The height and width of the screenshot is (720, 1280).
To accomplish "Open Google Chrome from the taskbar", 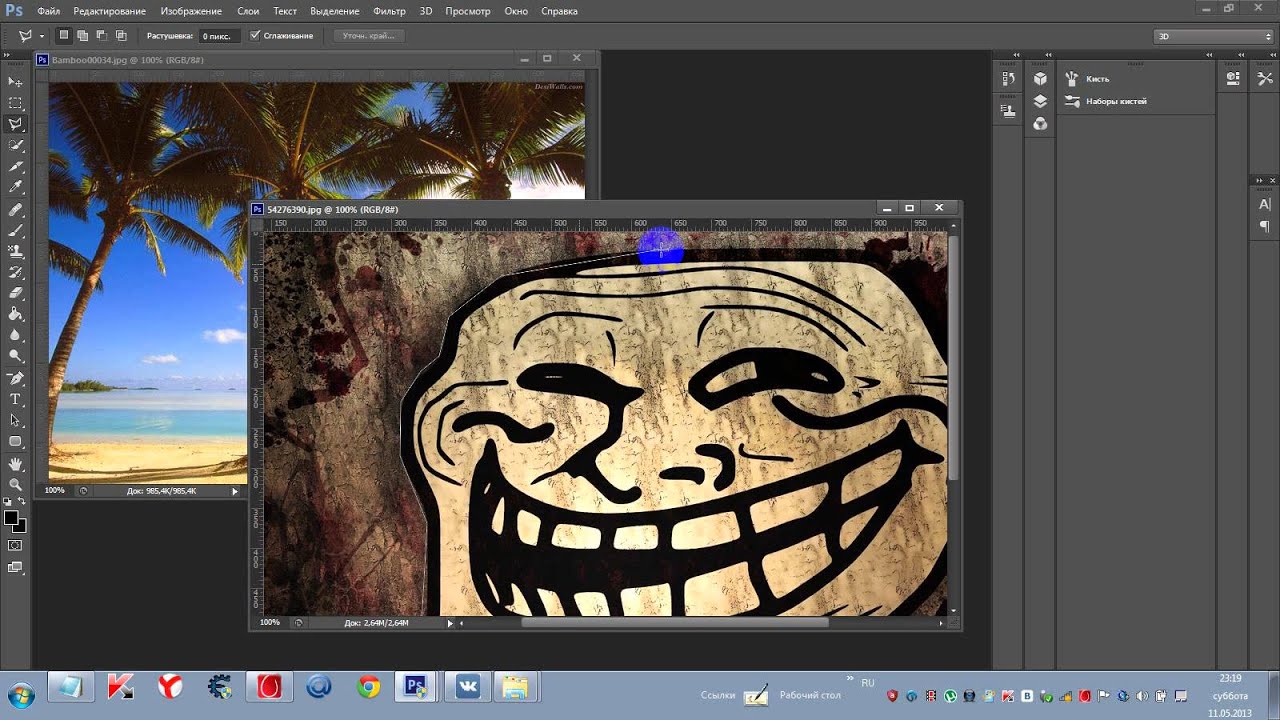I will (x=369, y=687).
